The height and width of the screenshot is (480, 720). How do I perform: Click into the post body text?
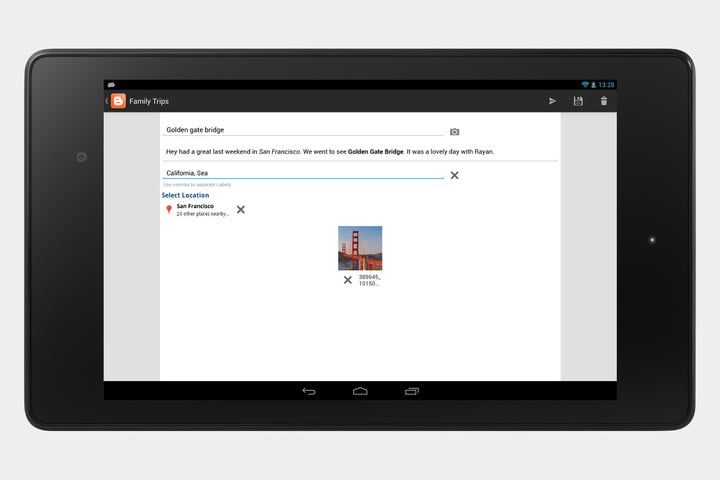[x=330, y=152]
